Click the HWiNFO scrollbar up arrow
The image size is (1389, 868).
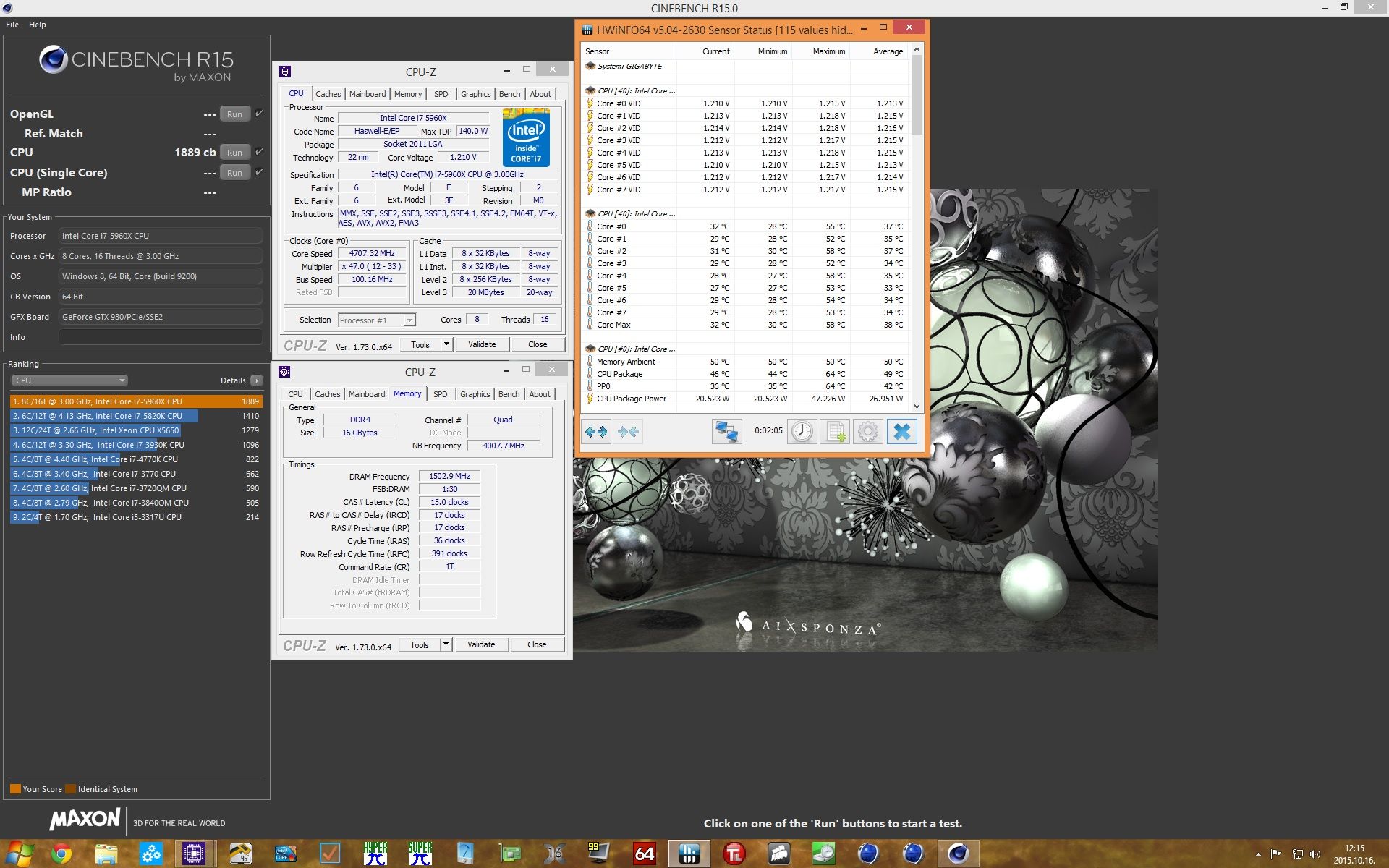click(x=917, y=50)
